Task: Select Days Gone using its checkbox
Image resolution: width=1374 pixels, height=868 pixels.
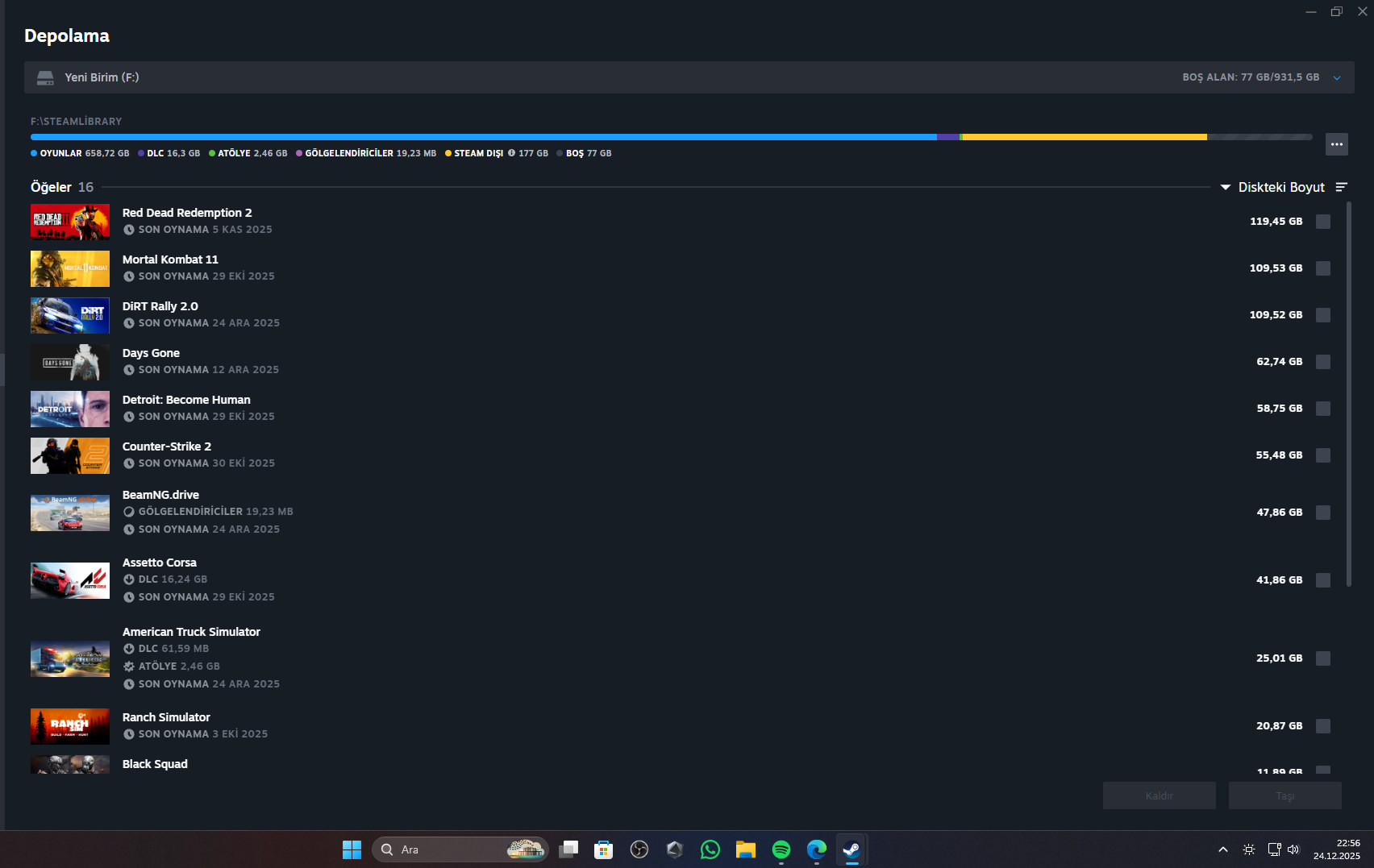Action: (1323, 362)
